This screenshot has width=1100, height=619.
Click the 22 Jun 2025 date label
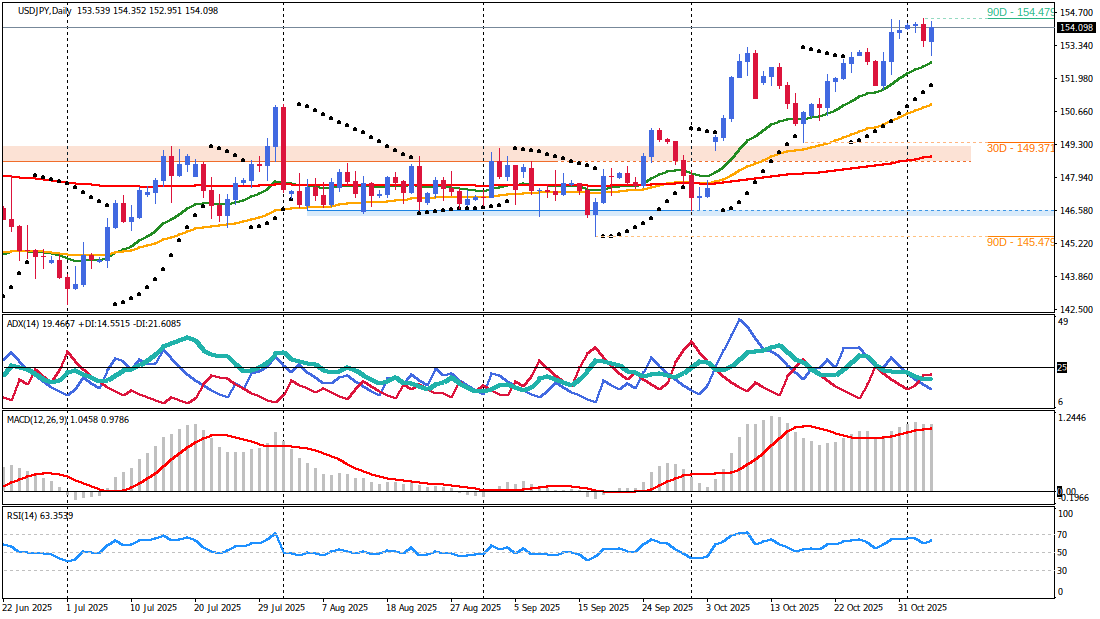pyautogui.click(x=27, y=608)
